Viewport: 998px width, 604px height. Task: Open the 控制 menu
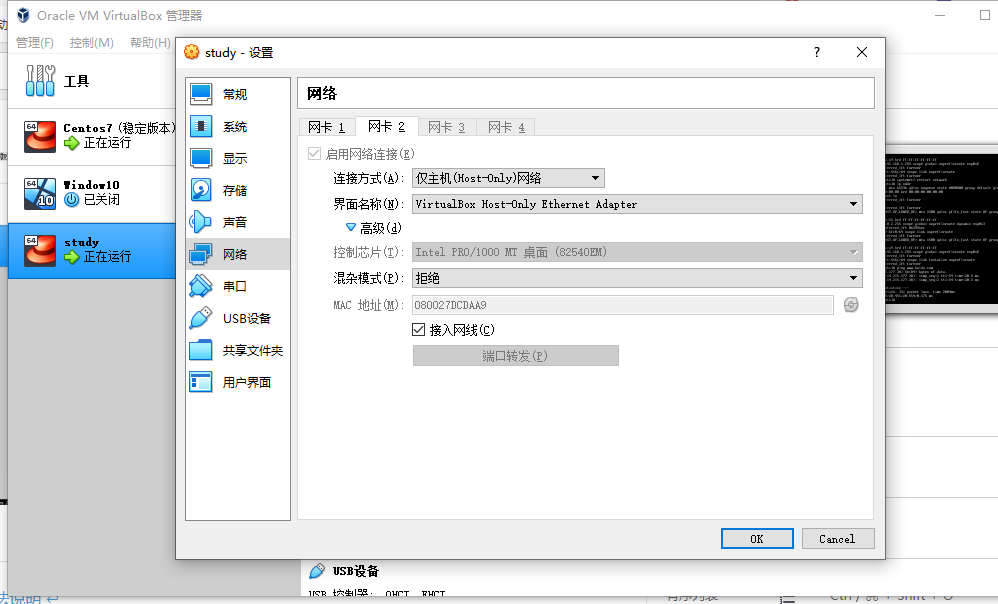click(91, 42)
